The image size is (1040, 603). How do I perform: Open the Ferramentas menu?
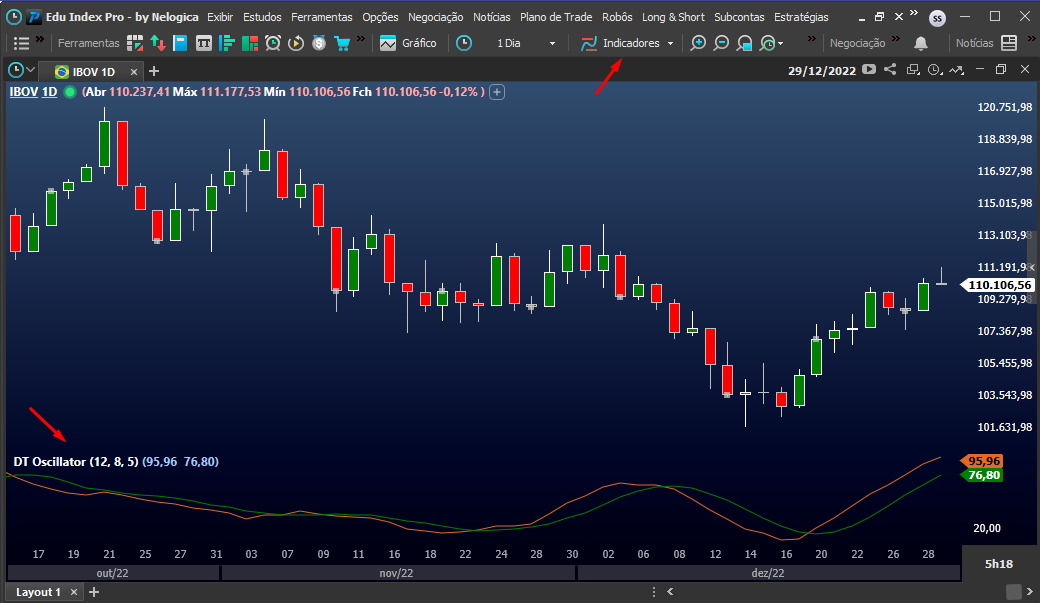322,17
